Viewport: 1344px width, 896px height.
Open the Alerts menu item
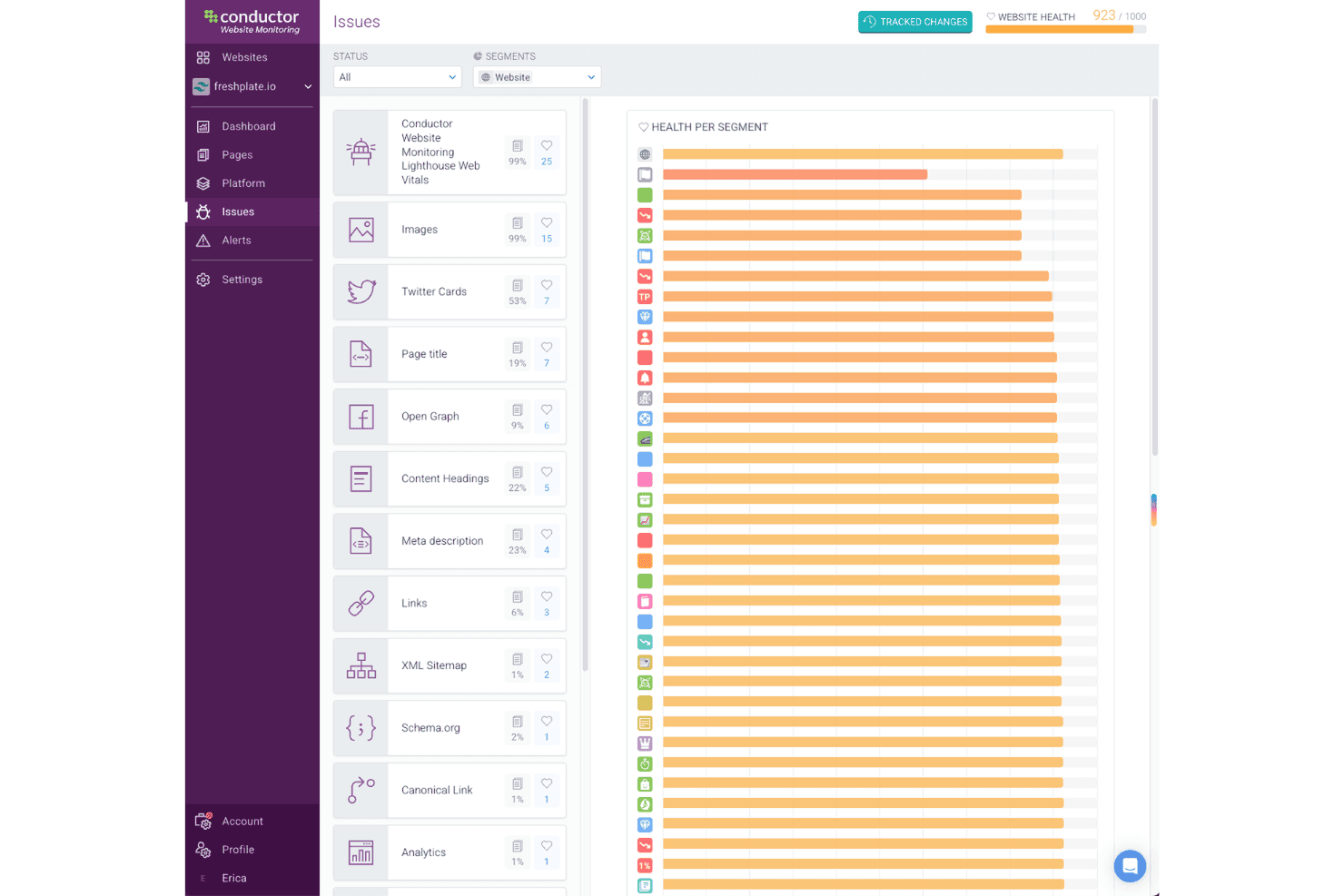click(x=236, y=241)
